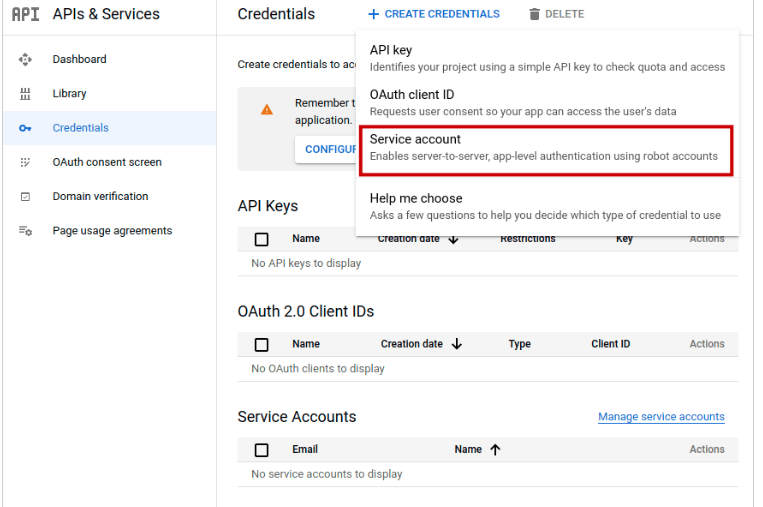Click the Credentials key icon

pos(25,128)
